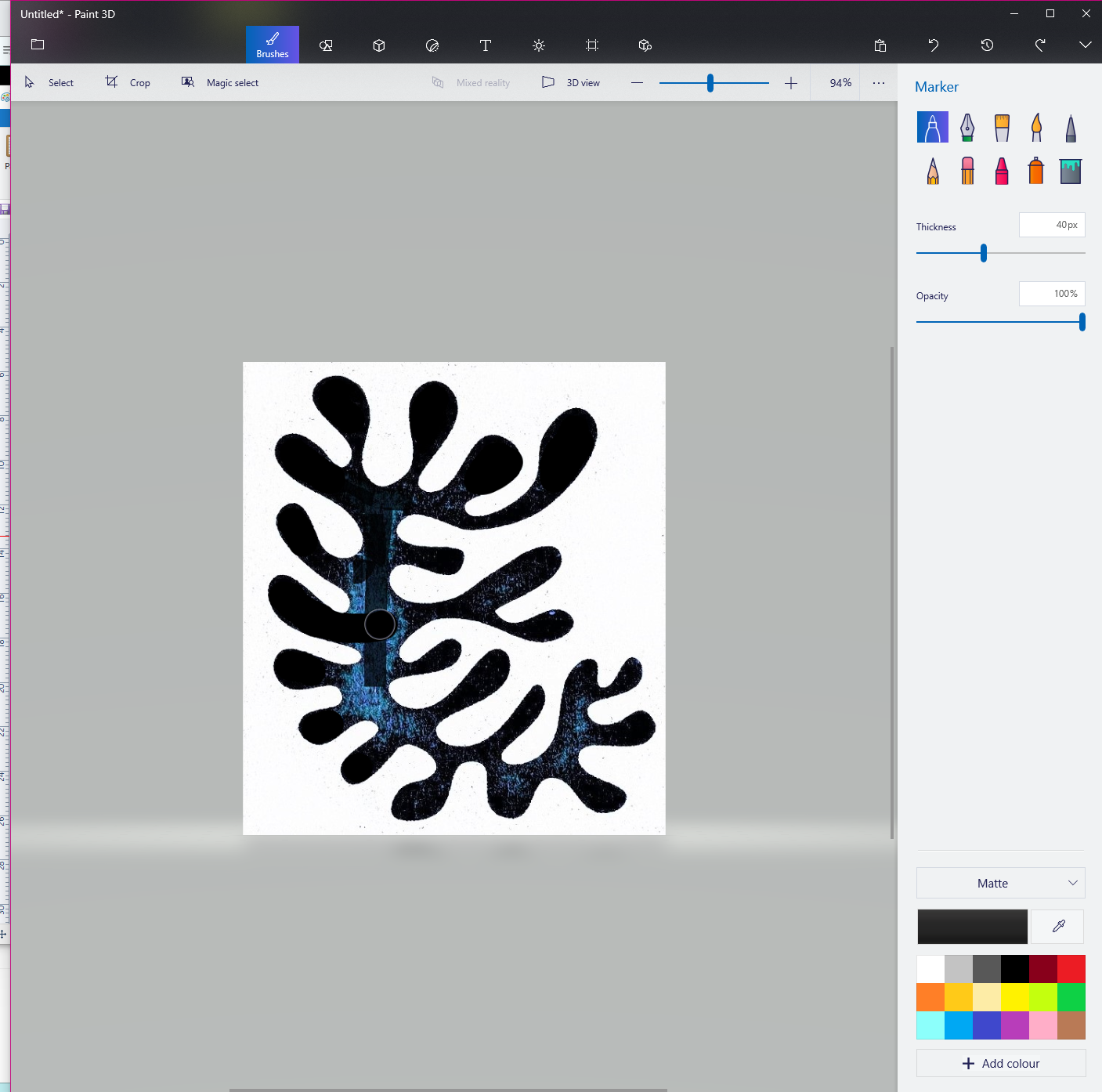Select the Fill bucket tool
Image resolution: width=1102 pixels, height=1092 pixels.
click(1071, 171)
